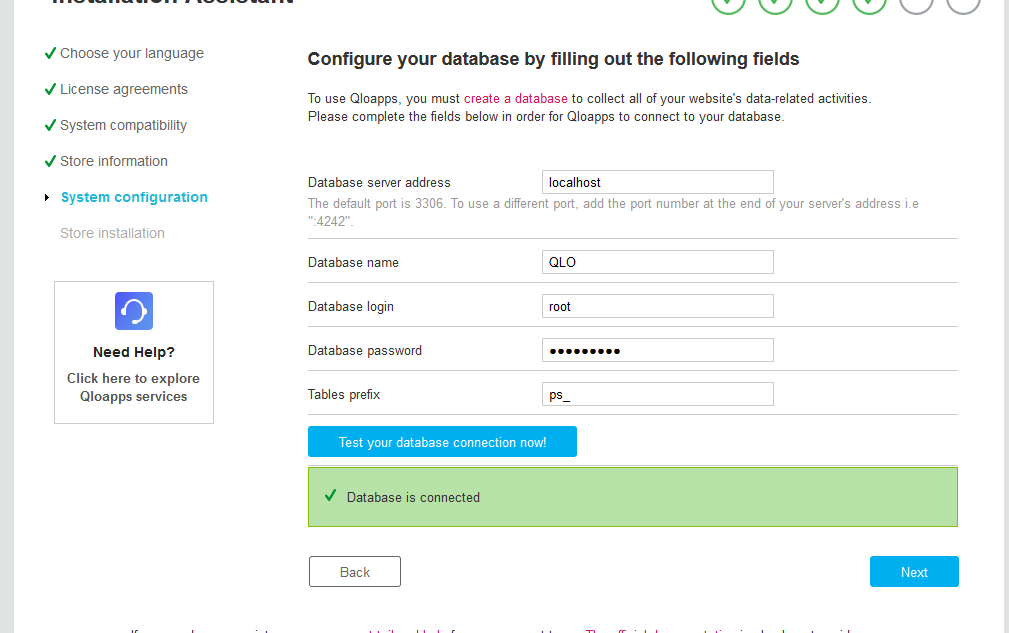Click the Back button
The width and height of the screenshot is (1009, 633).
coord(354,572)
